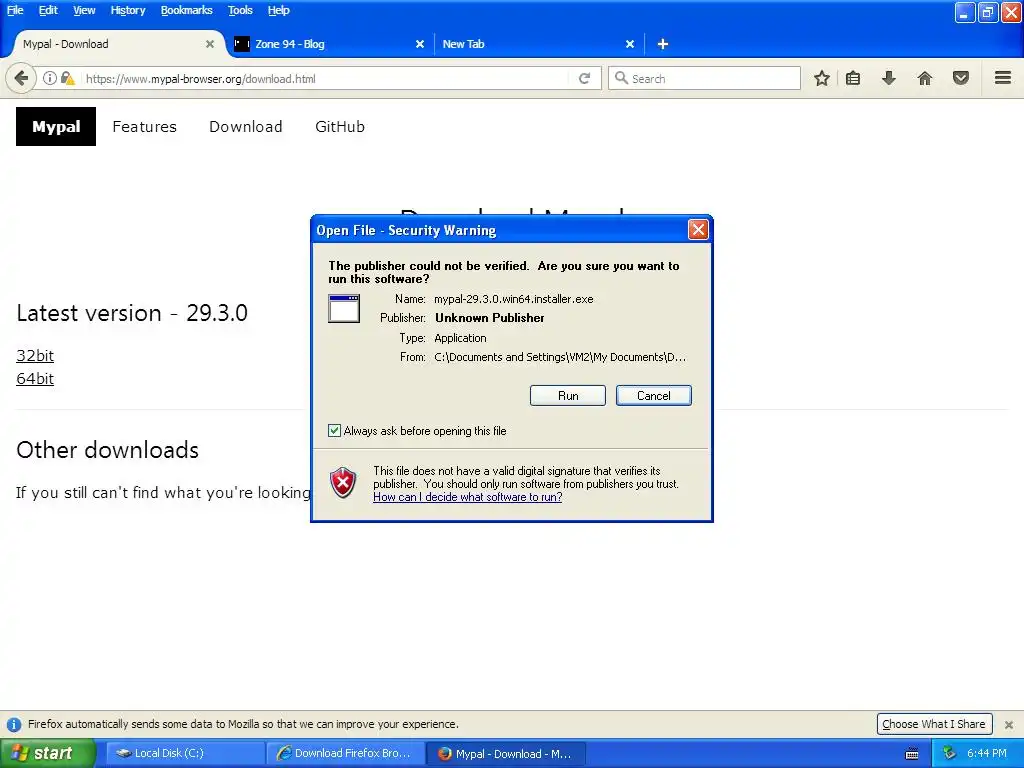
Task: Show bookmarks list icon in toolbar
Action: point(853,78)
